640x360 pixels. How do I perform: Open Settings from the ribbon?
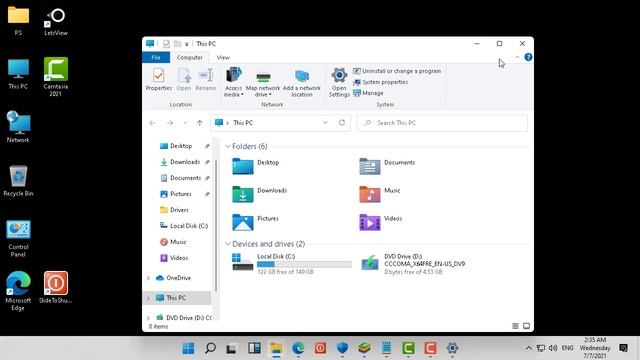[339, 82]
